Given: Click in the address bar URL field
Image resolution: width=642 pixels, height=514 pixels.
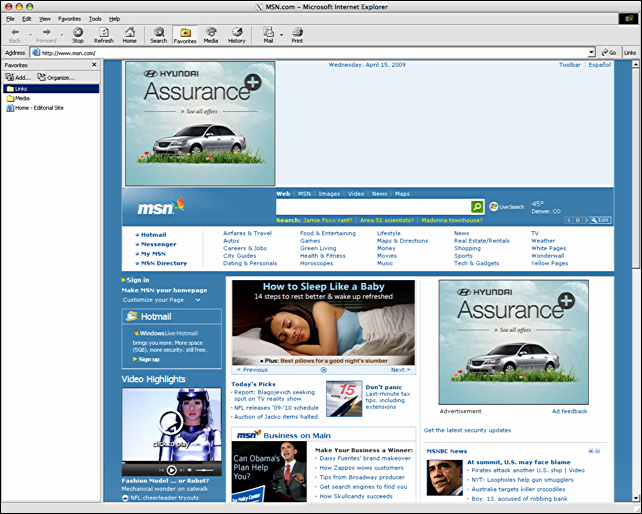Looking at the screenshot, I should pos(310,53).
